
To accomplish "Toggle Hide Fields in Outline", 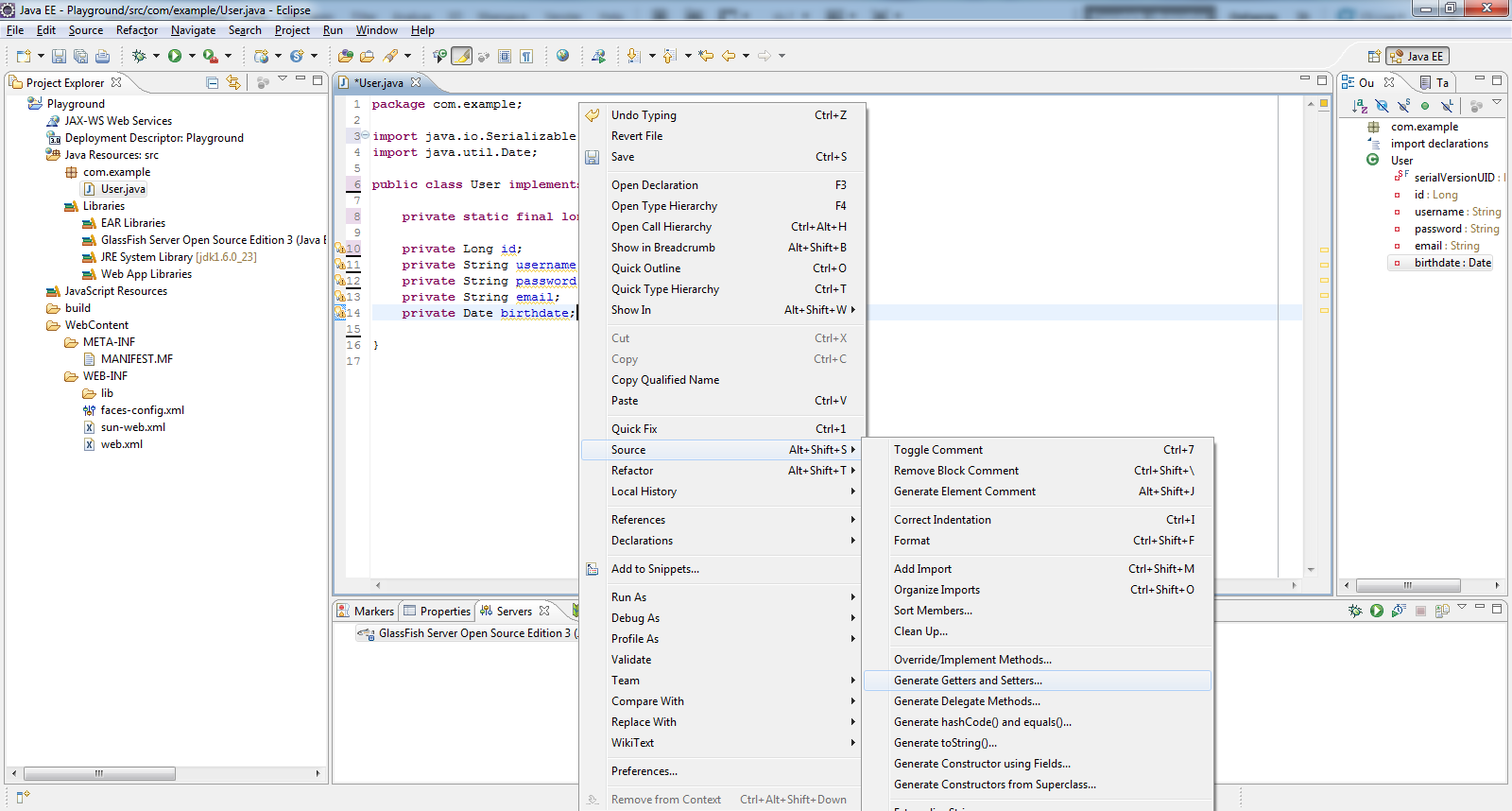I will click(x=1382, y=106).
